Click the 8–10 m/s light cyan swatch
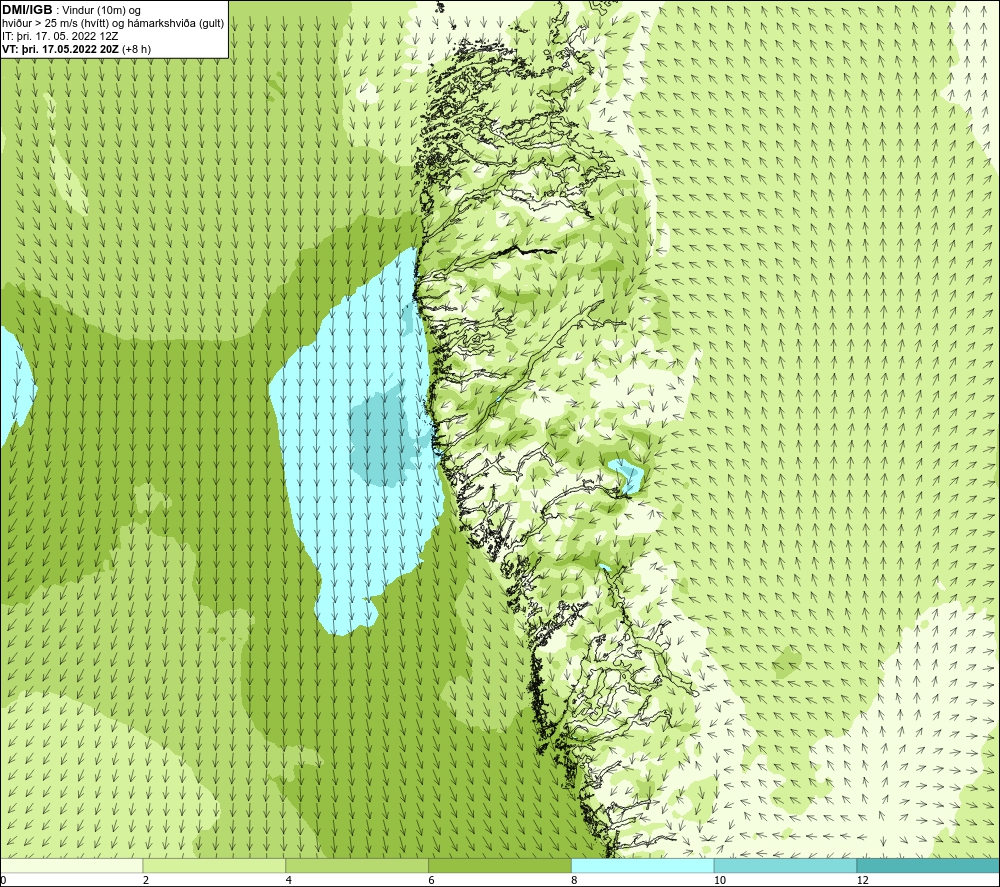The height and width of the screenshot is (887, 1000). tap(642, 865)
